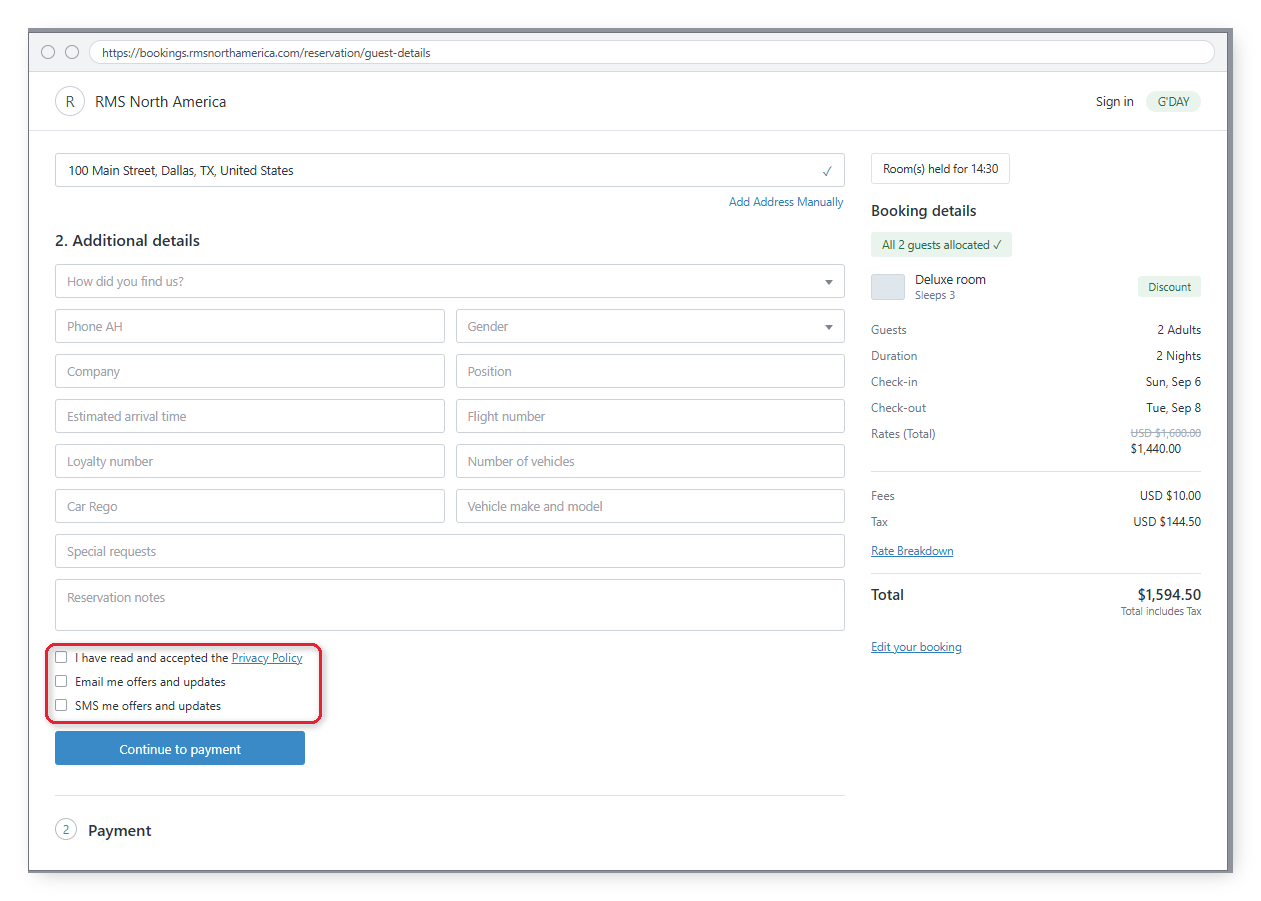Focus the Vehicle make and model field
This screenshot has height=901, width=1261.
[x=650, y=506]
